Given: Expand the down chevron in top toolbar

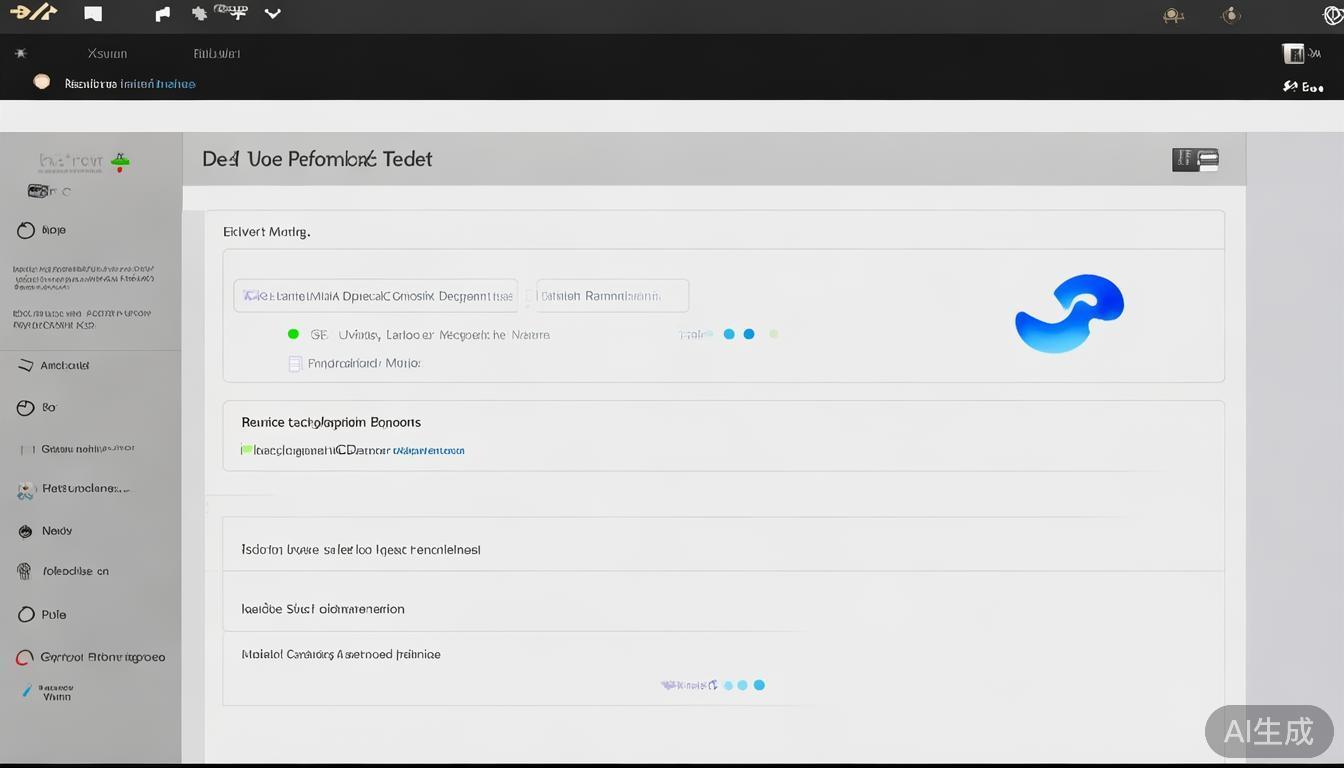Looking at the screenshot, I should point(272,14).
